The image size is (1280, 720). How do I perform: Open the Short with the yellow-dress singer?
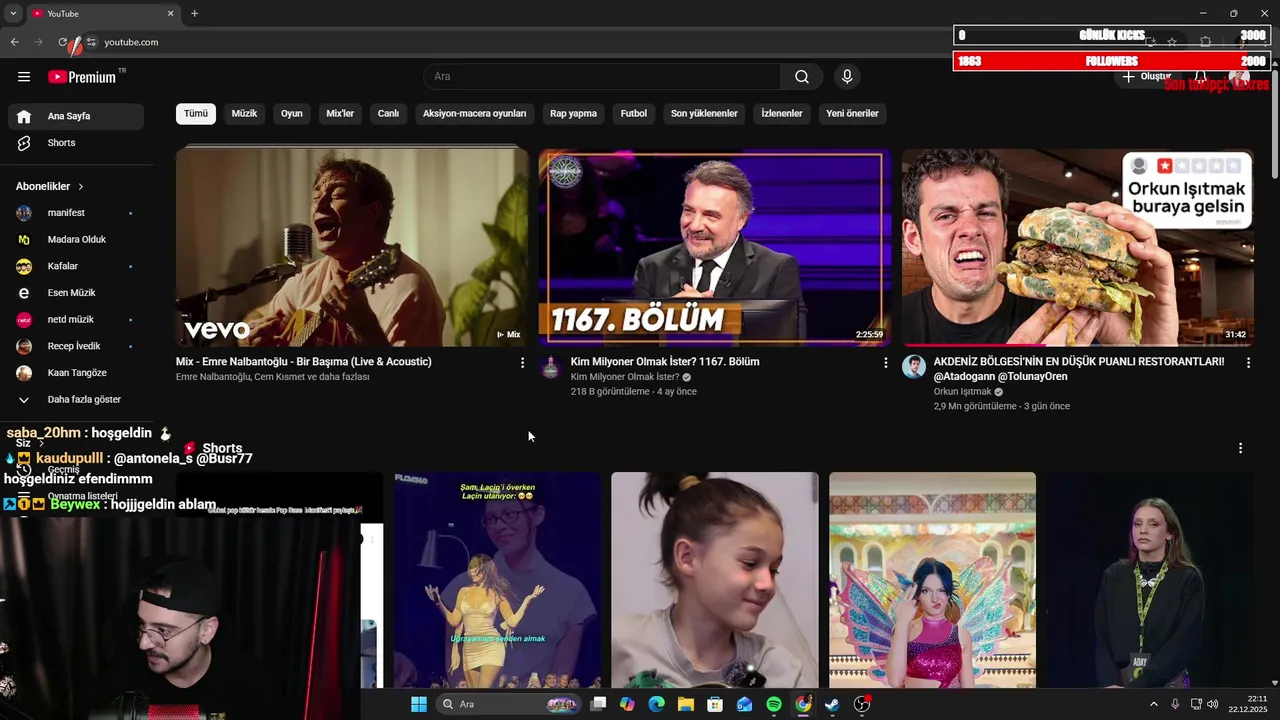point(497,580)
